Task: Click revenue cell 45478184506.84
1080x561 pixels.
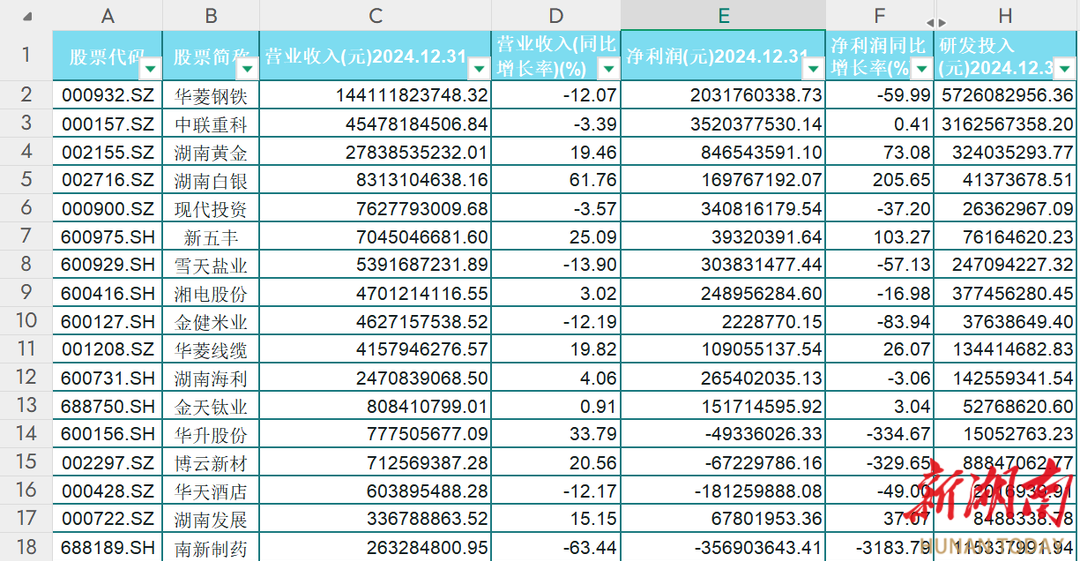Action: (375, 123)
